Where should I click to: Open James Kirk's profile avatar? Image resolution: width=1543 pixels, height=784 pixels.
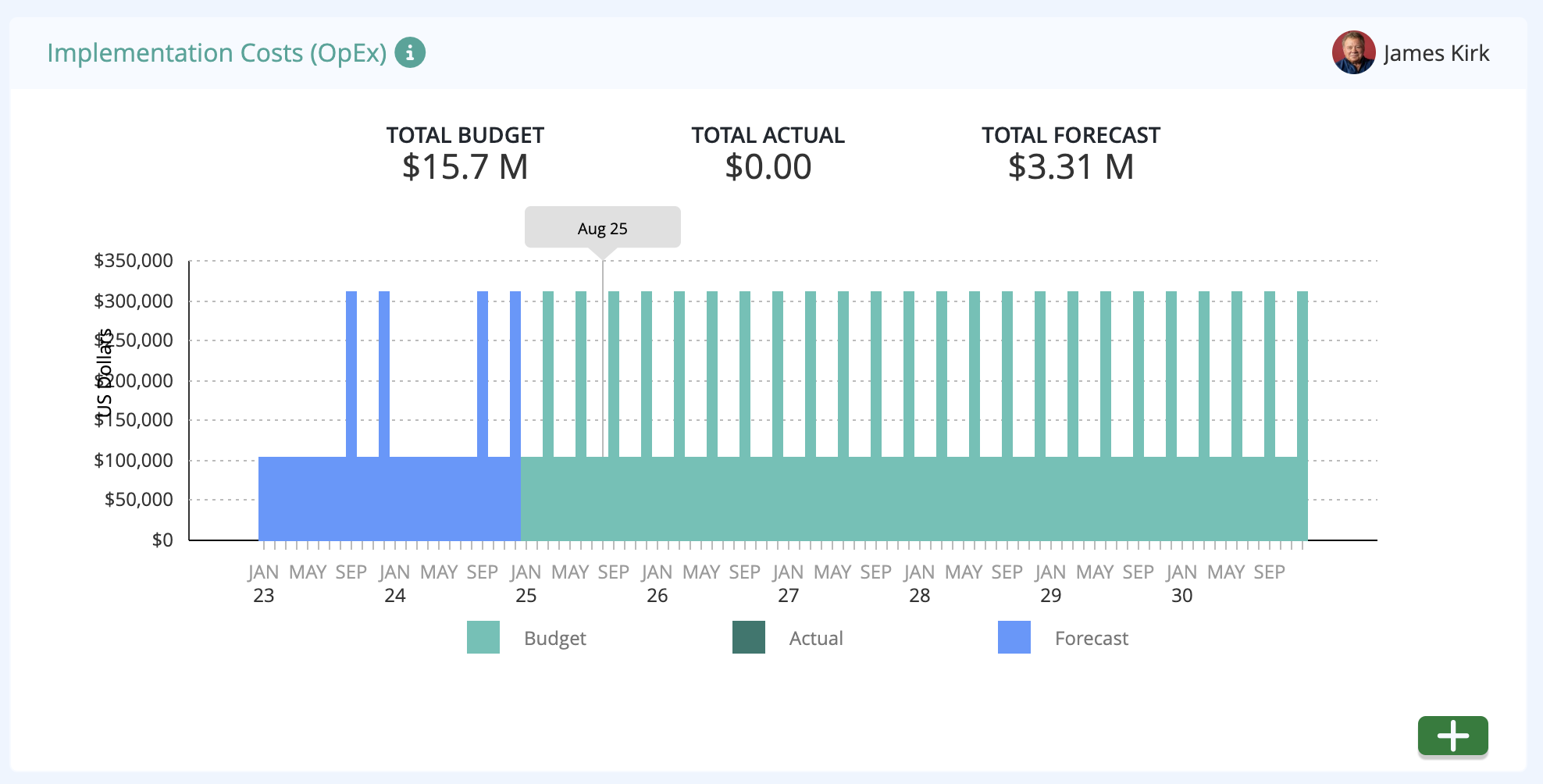1353,53
